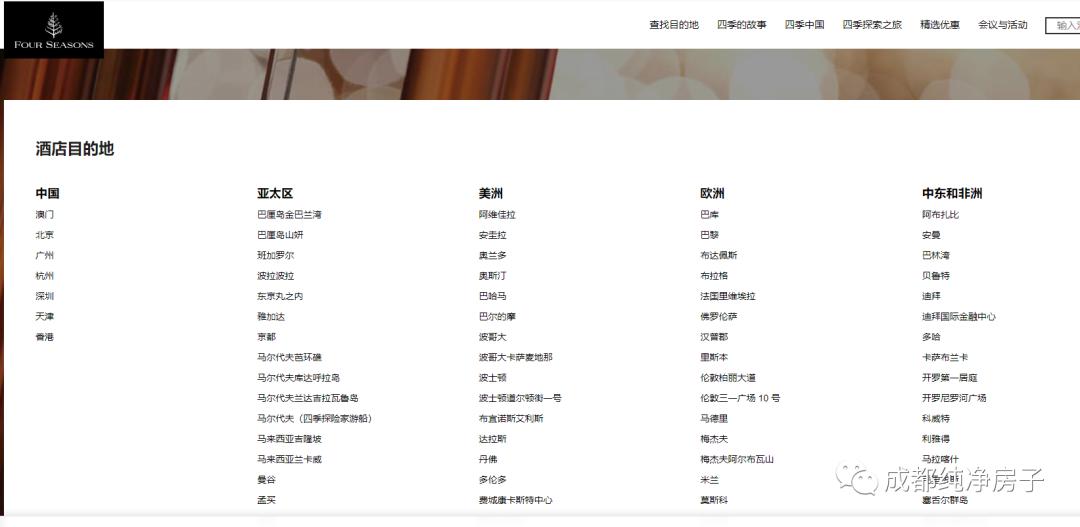This screenshot has height=527, width=1080.
Task: Open 四季探索之旅 in the navigation bar
Action: click(872, 25)
